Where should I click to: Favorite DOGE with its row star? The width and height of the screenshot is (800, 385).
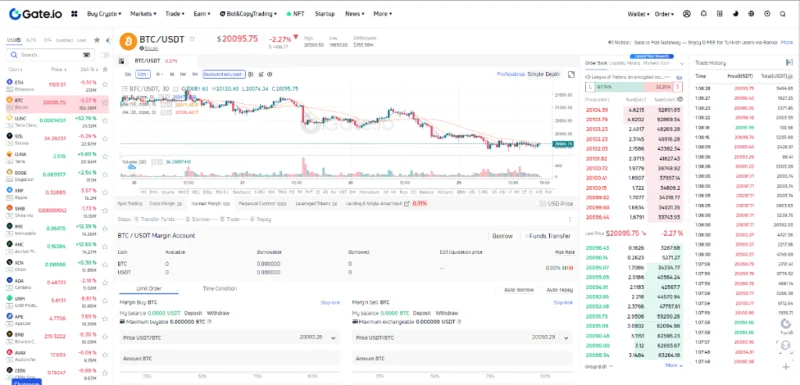tap(105, 175)
